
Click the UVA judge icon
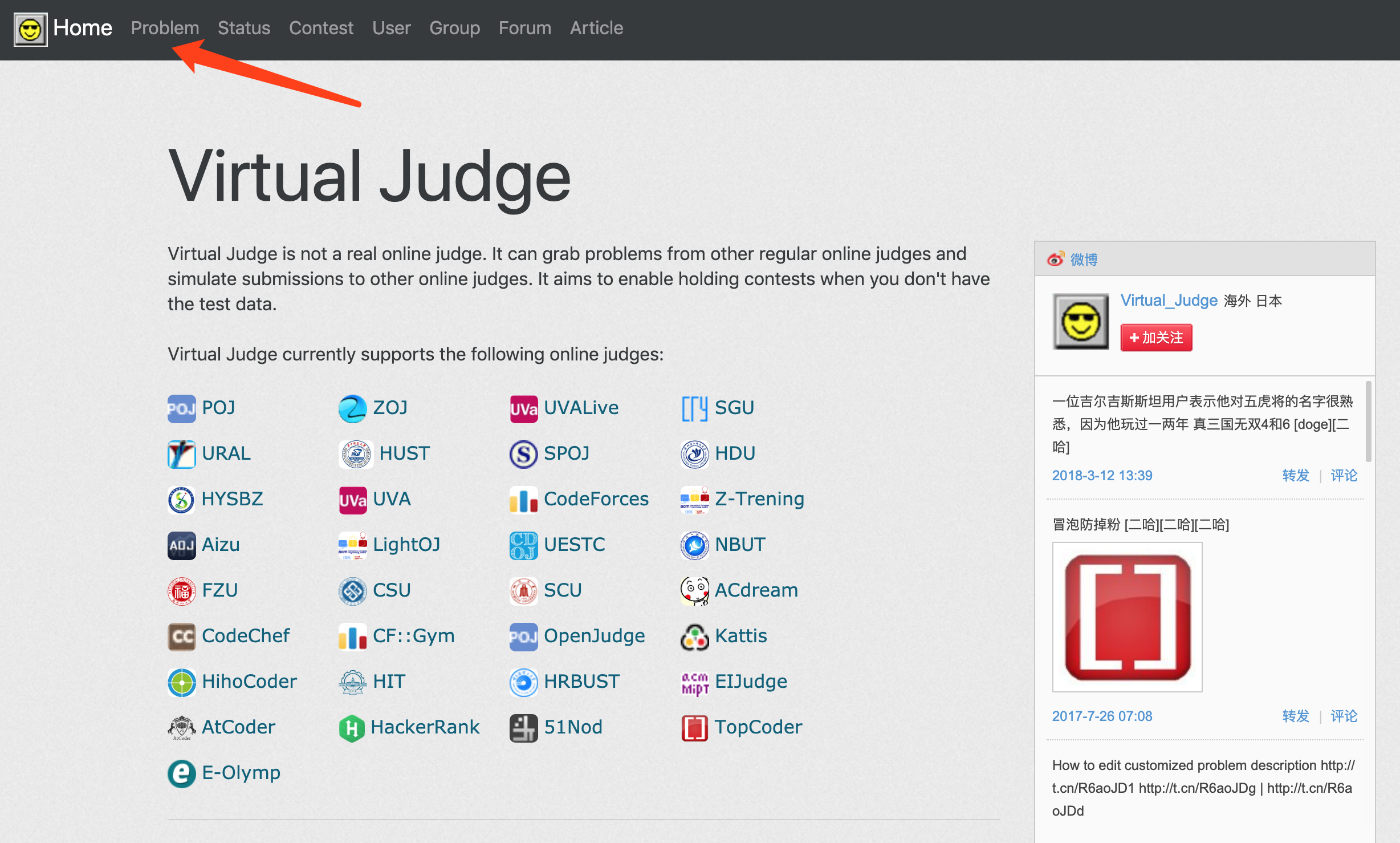click(353, 500)
